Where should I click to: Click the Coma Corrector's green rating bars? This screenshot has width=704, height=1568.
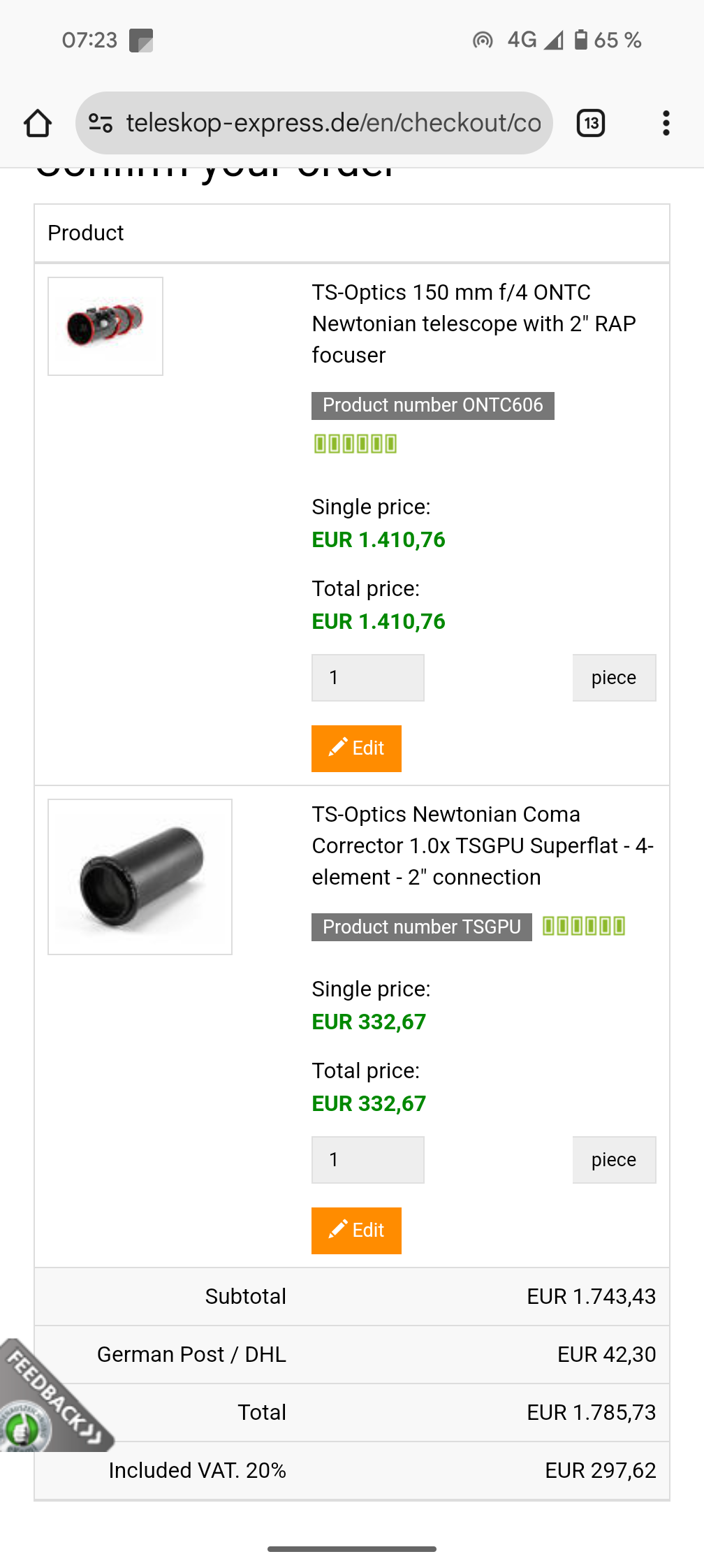584,926
